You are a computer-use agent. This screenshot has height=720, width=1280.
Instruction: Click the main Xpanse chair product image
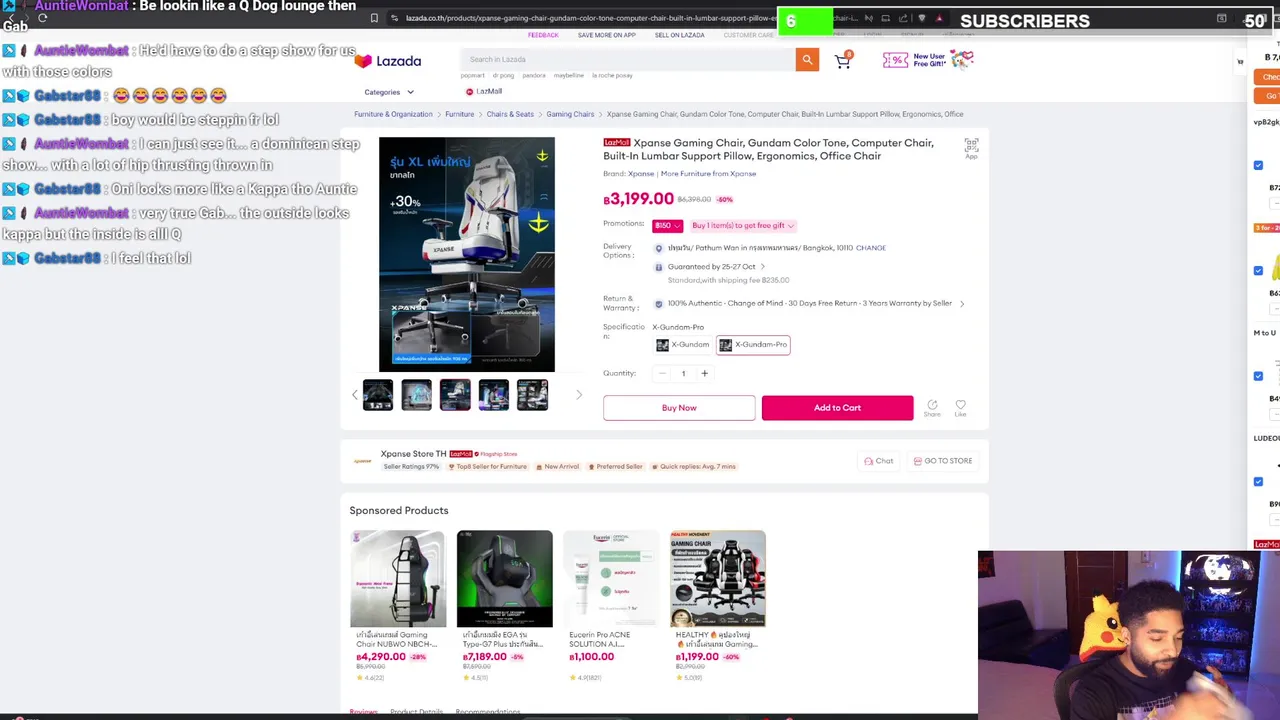tap(466, 255)
